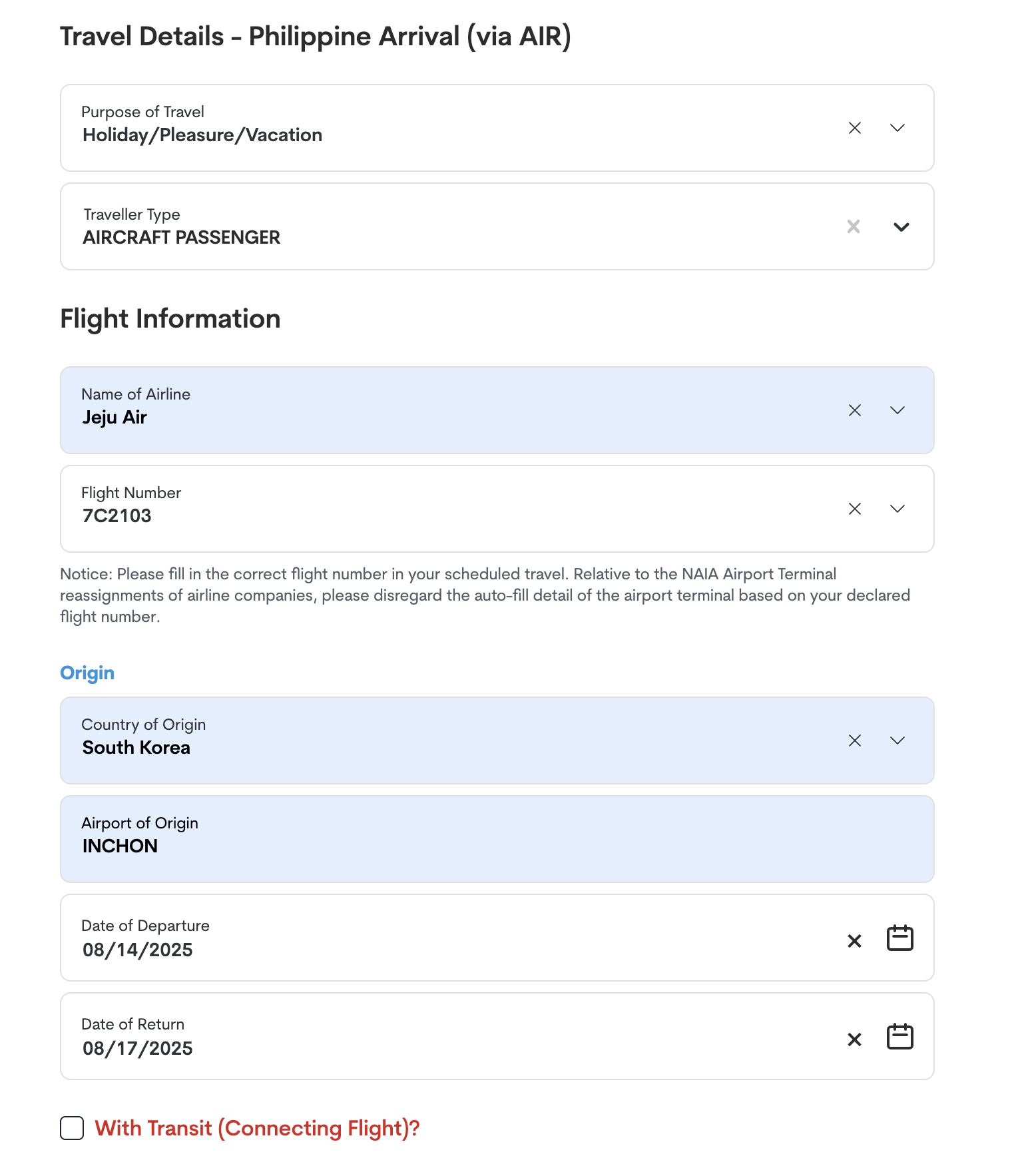Viewport: 1020px width, 1176px height.
Task: Clear the Purpose of Travel selection
Action: (x=855, y=128)
